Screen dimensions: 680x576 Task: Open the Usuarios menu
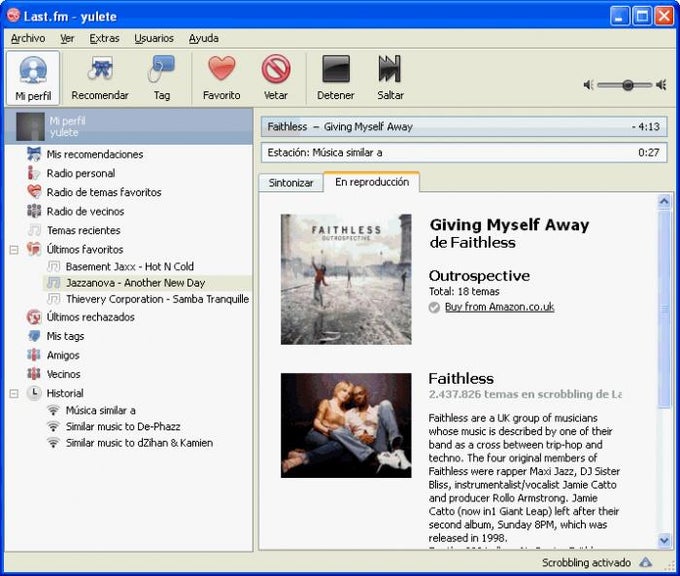point(154,38)
